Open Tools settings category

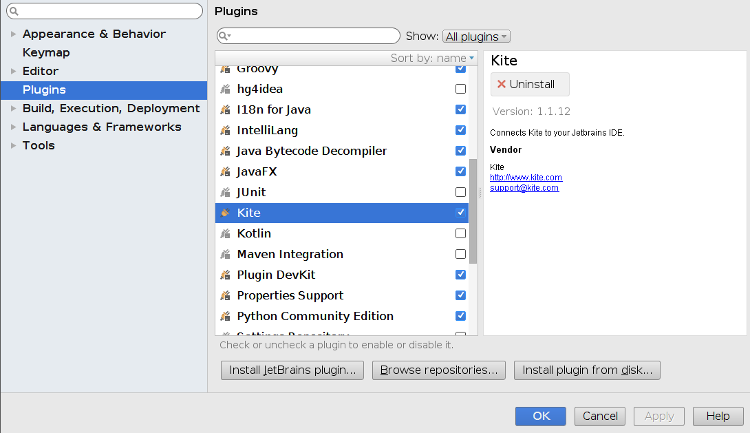(x=38, y=145)
